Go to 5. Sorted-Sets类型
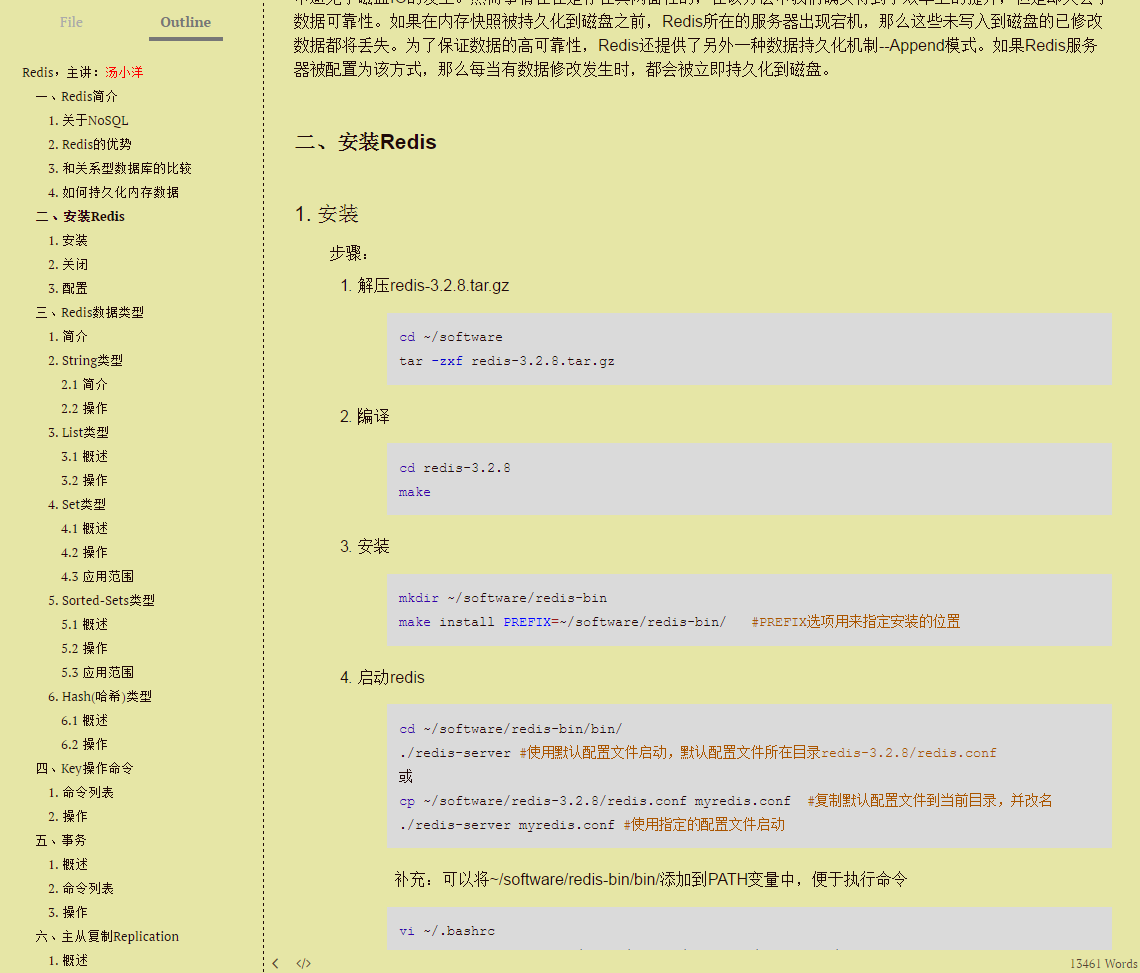 tap(108, 600)
